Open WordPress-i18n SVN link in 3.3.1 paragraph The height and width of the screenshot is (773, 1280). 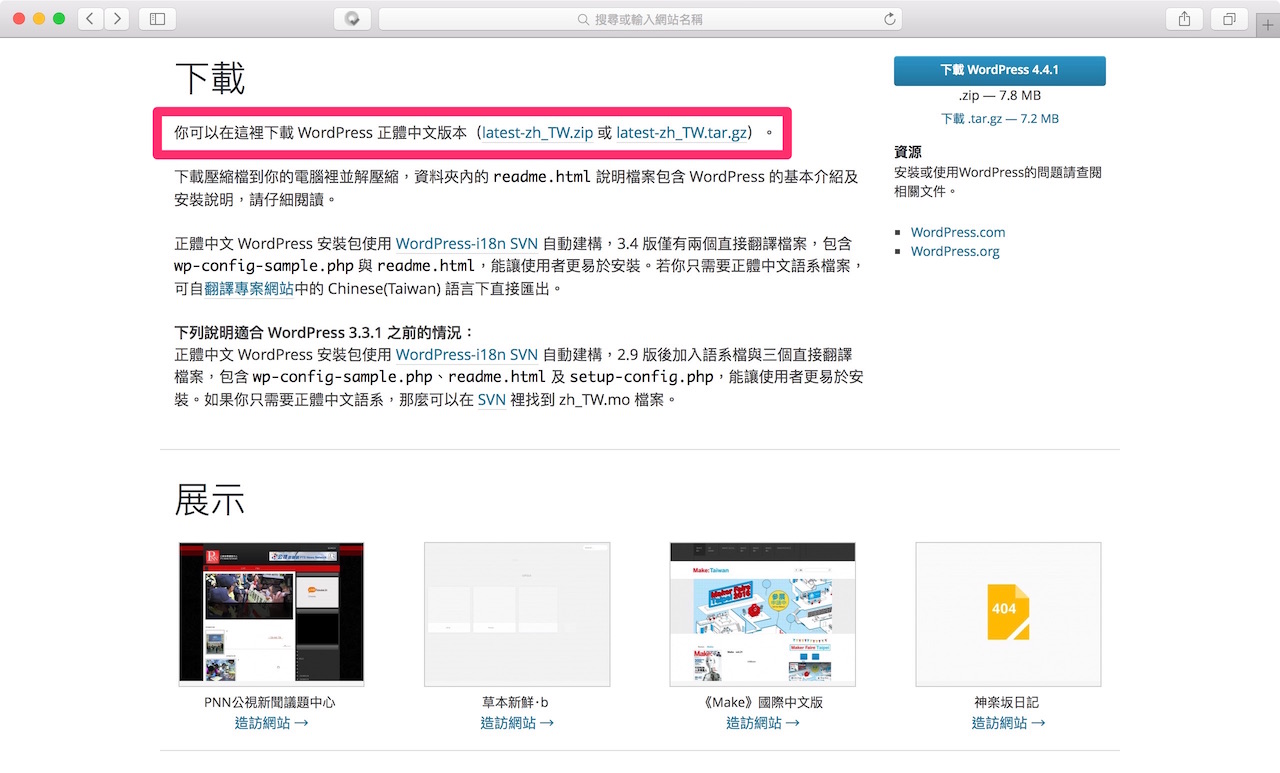(x=467, y=354)
